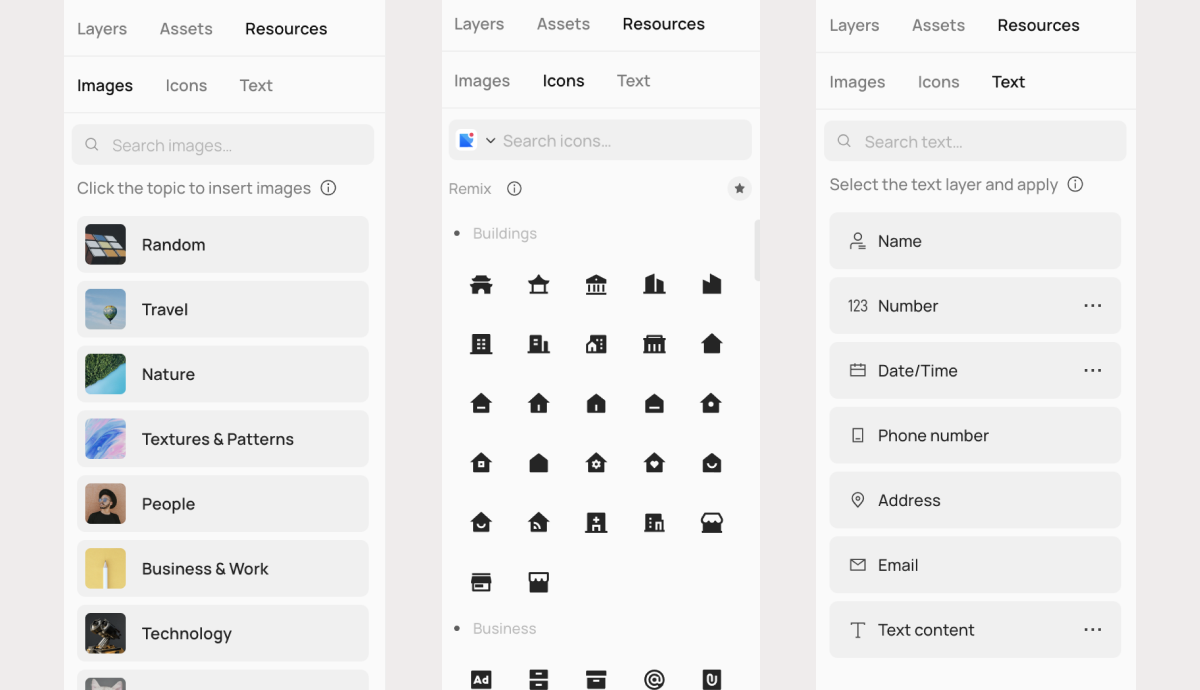
Task: Click the Travel balloon image thumbnail
Action: 106,310
